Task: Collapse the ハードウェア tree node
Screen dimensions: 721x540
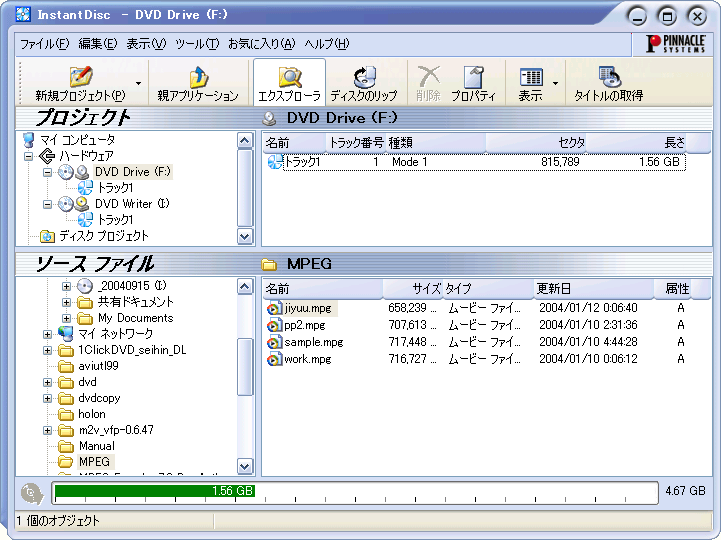Action: [x=29, y=156]
